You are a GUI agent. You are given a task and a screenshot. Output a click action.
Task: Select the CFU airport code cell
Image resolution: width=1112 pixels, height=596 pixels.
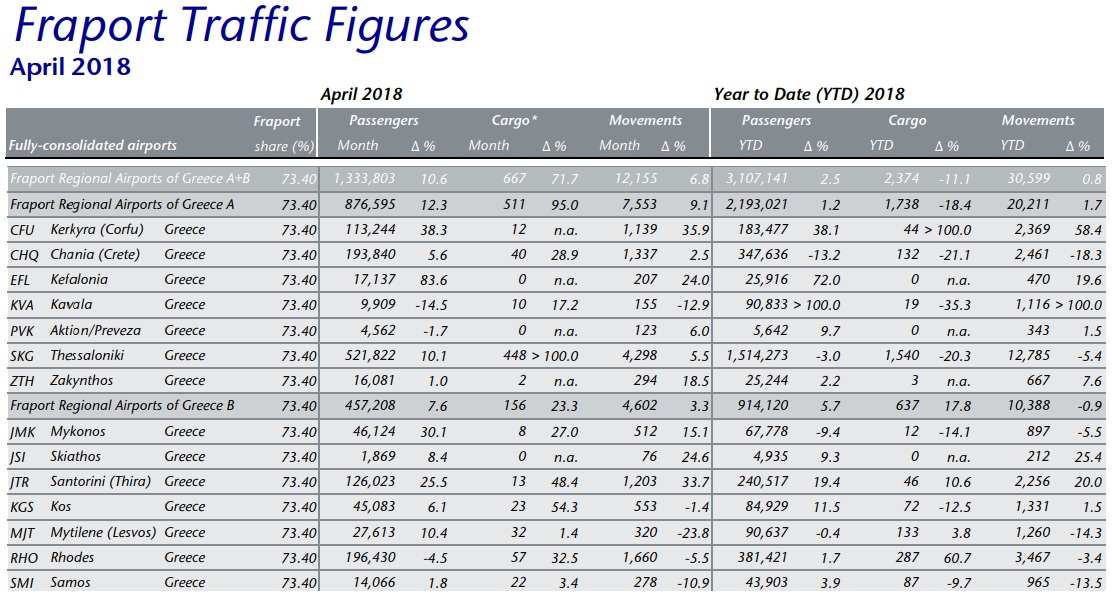[x=22, y=230]
